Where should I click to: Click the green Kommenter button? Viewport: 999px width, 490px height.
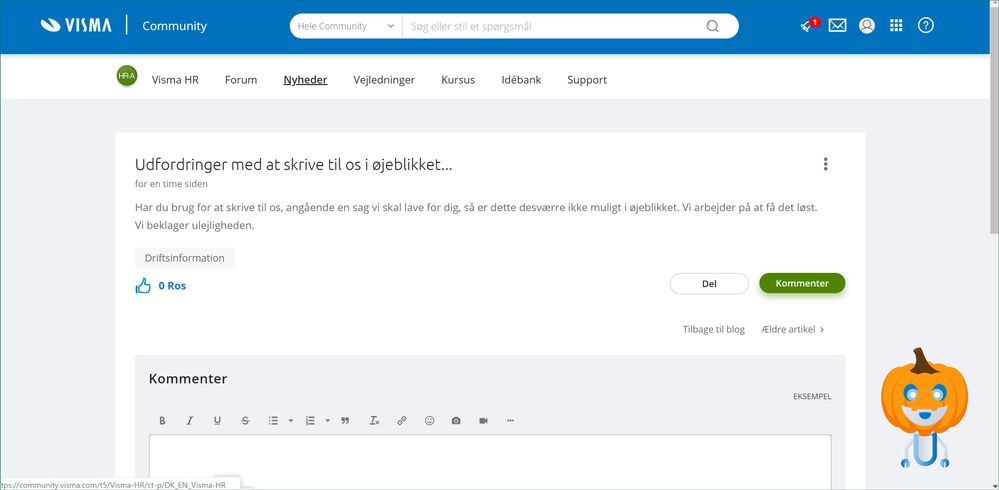802,284
